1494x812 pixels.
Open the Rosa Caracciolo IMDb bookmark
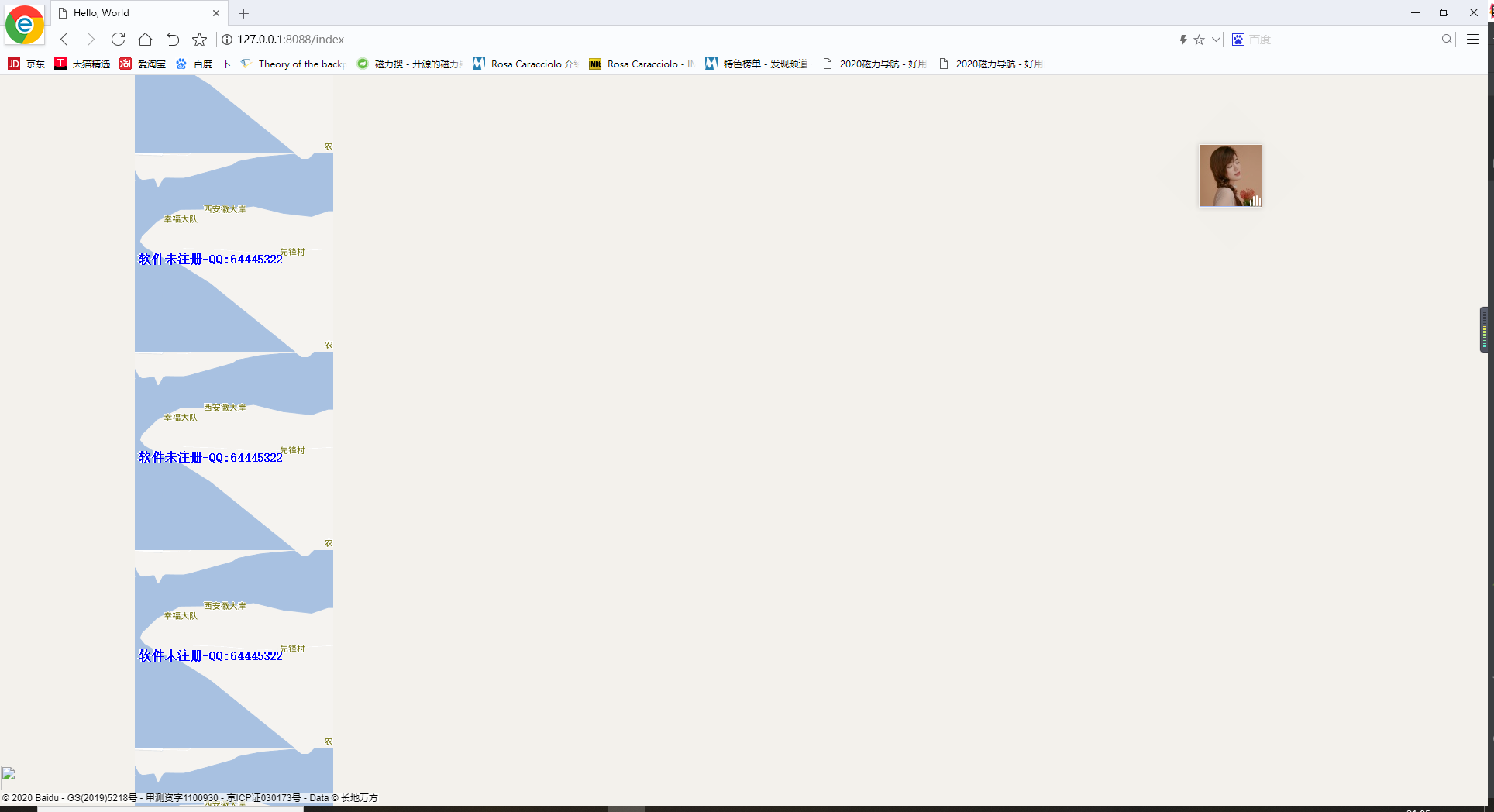point(640,64)
